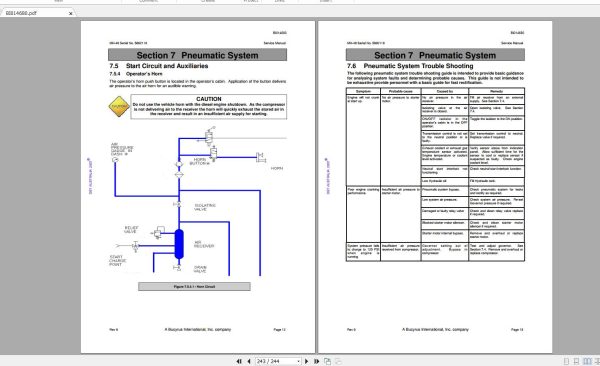
Task: Open the page number dropdown arrow
Action: coord(298,361)
